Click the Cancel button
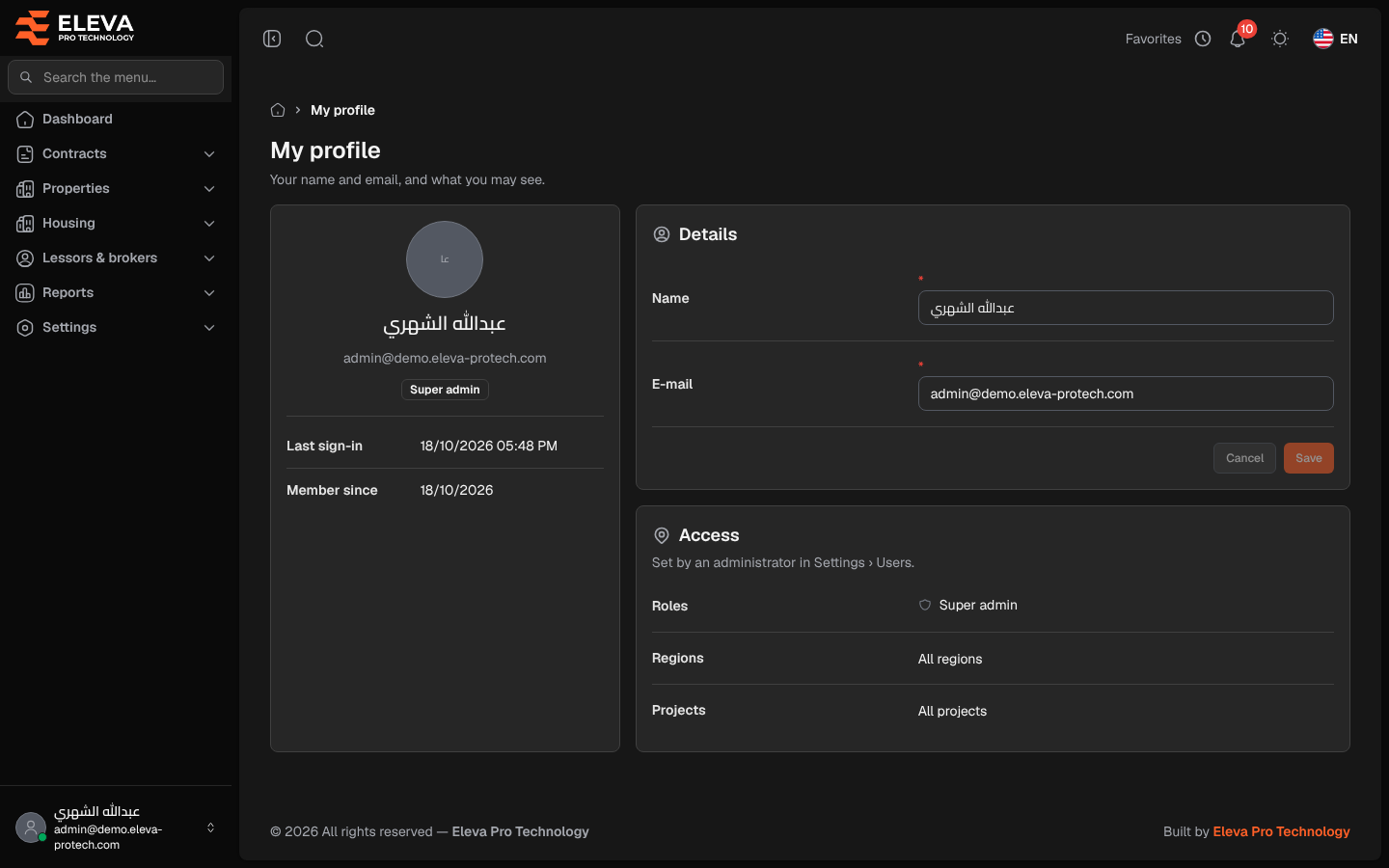Screen dimensions: 1389x868 (1244, 458)
